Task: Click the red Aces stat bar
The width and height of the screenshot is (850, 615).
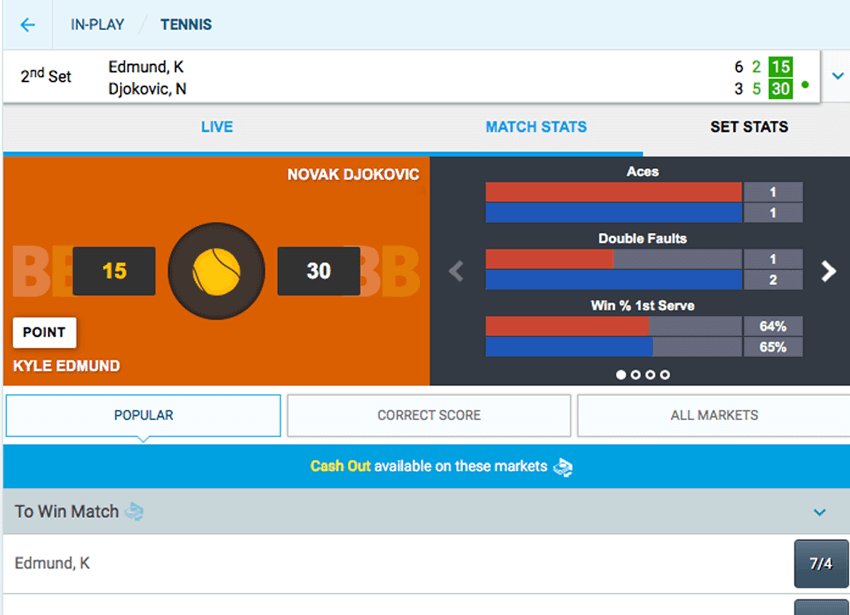Action: (x=614, y=192)
